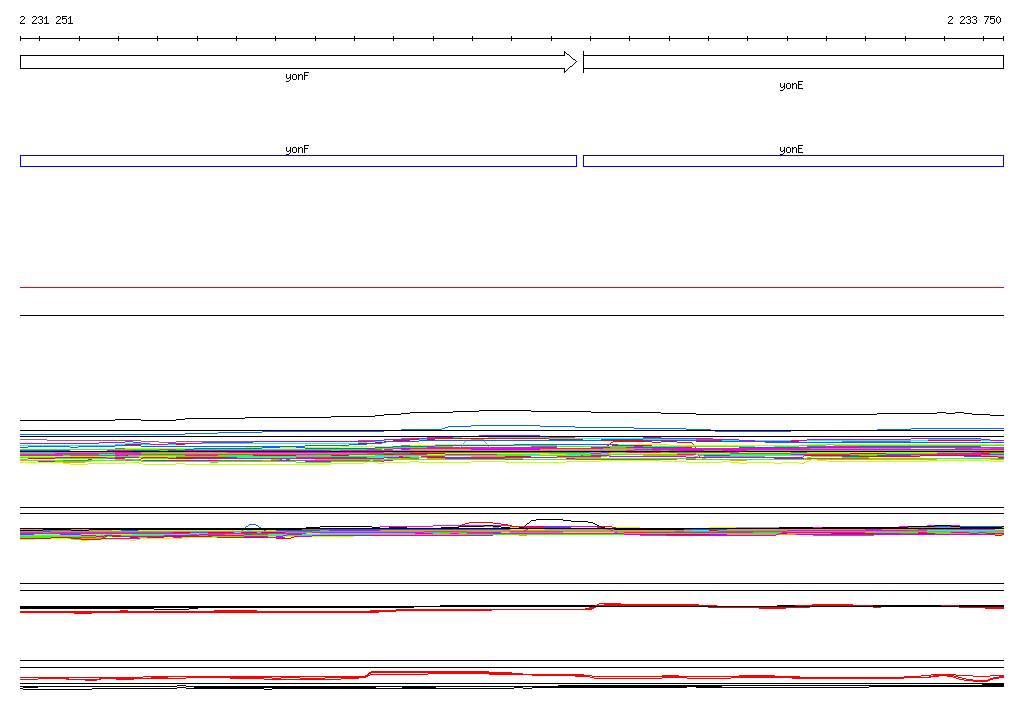The height and width of the screenshot is (714, 1024).
Task: Click the black arch in second profile track
Action: coord(563,520)
